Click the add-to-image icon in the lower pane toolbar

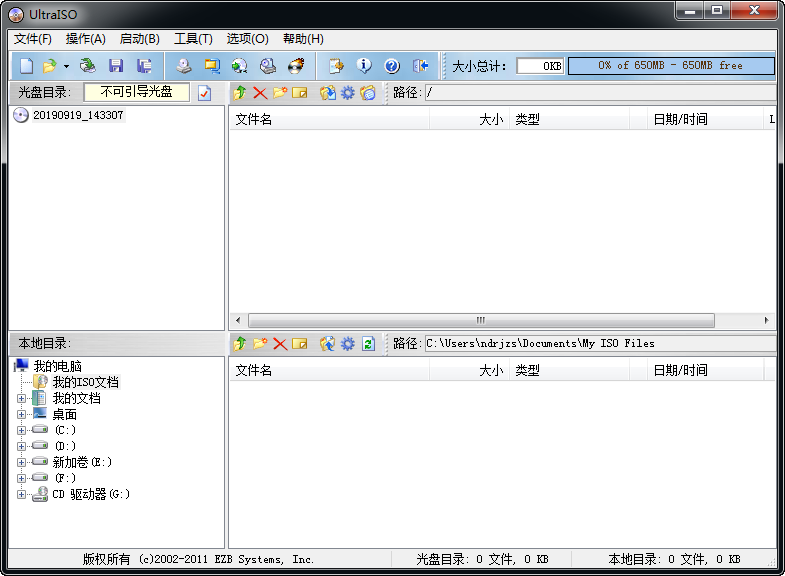coord(328,344)
